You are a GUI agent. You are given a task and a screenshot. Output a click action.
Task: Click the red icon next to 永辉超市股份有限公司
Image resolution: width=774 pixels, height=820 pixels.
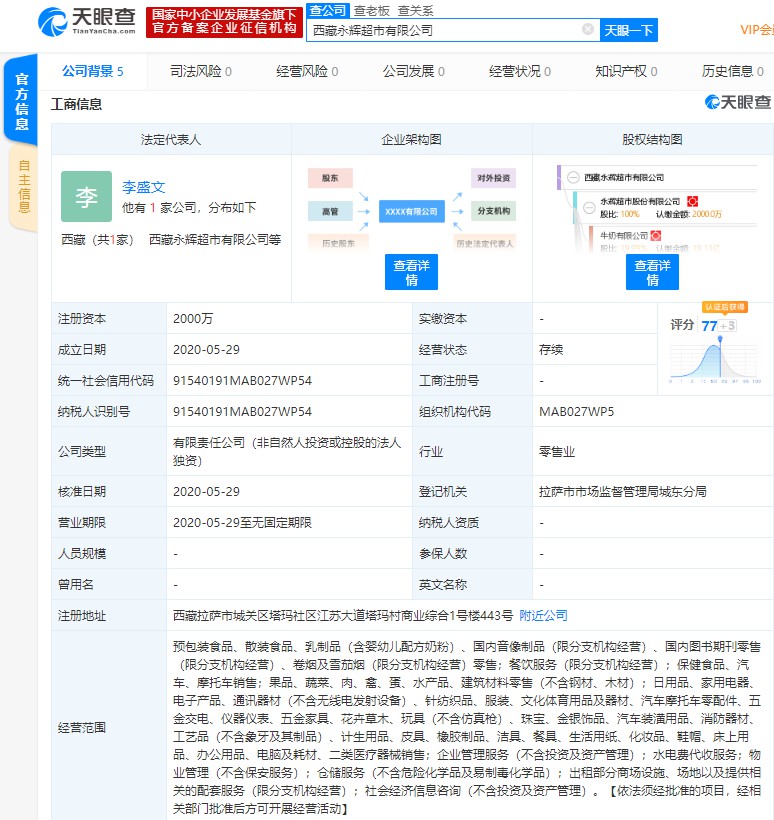(x=692, y=201)
